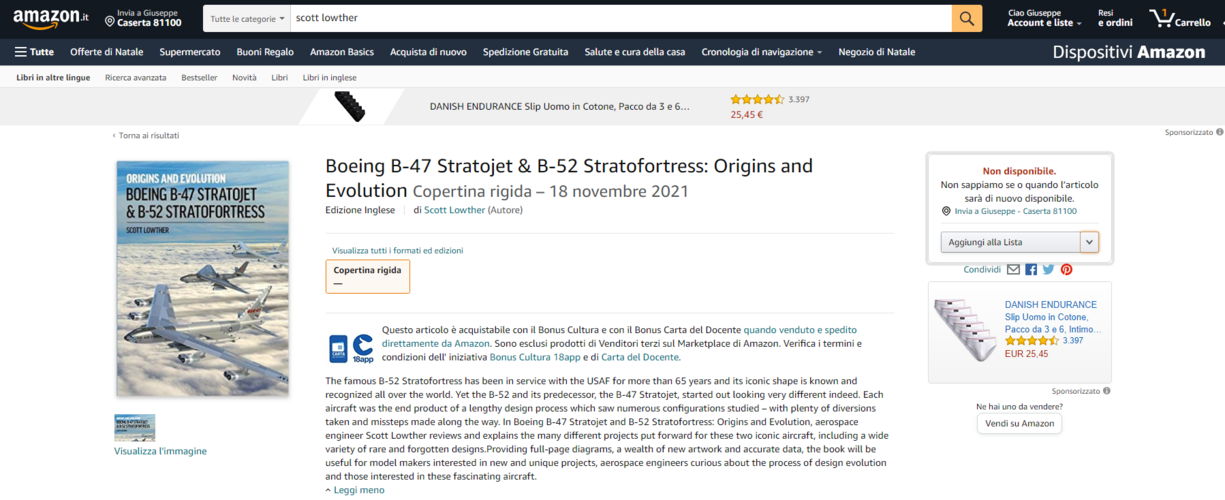Open Salute e cura della casa

click(635, 52)
